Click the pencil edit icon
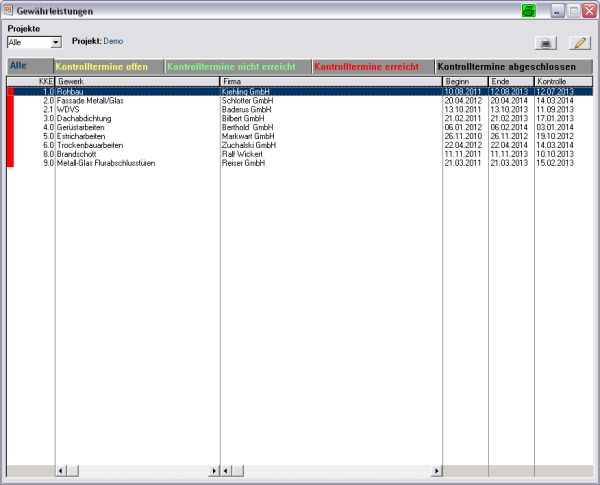The height and width of the screenshot is (485, 600). pyautogui.click(x=579, y=43)
